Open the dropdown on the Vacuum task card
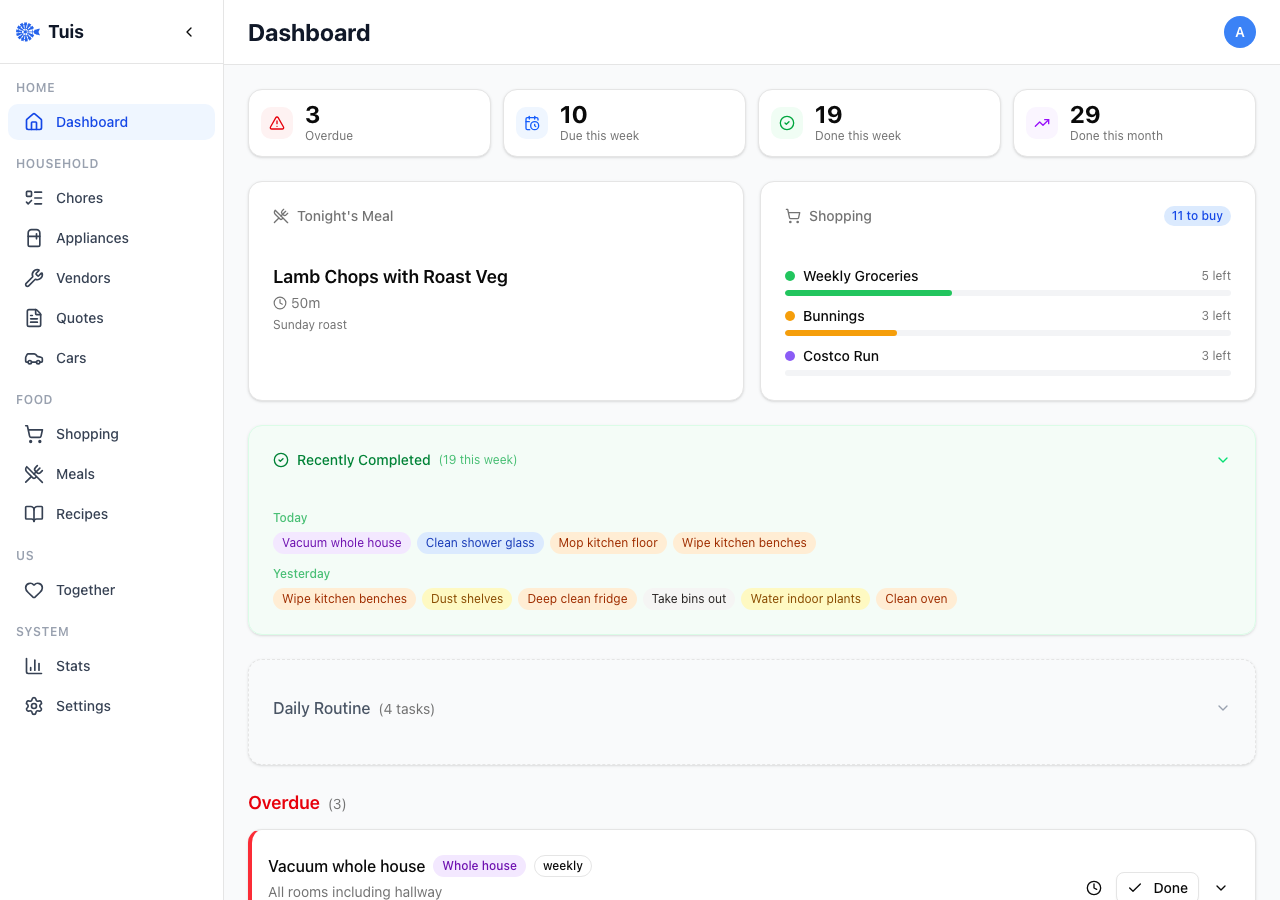This screenshot has width=1280, height=900. pyautogui.click(x=1220, y=888)
